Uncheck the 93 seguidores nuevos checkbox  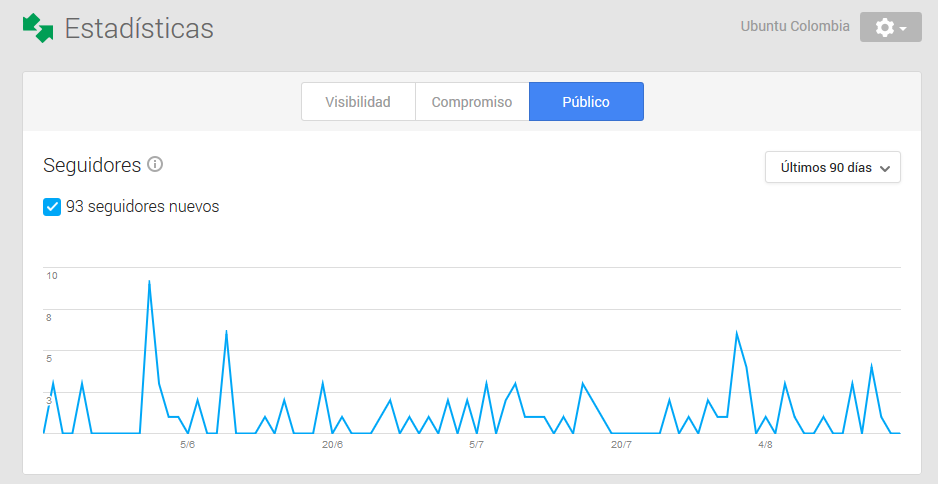tap(53, 207)
